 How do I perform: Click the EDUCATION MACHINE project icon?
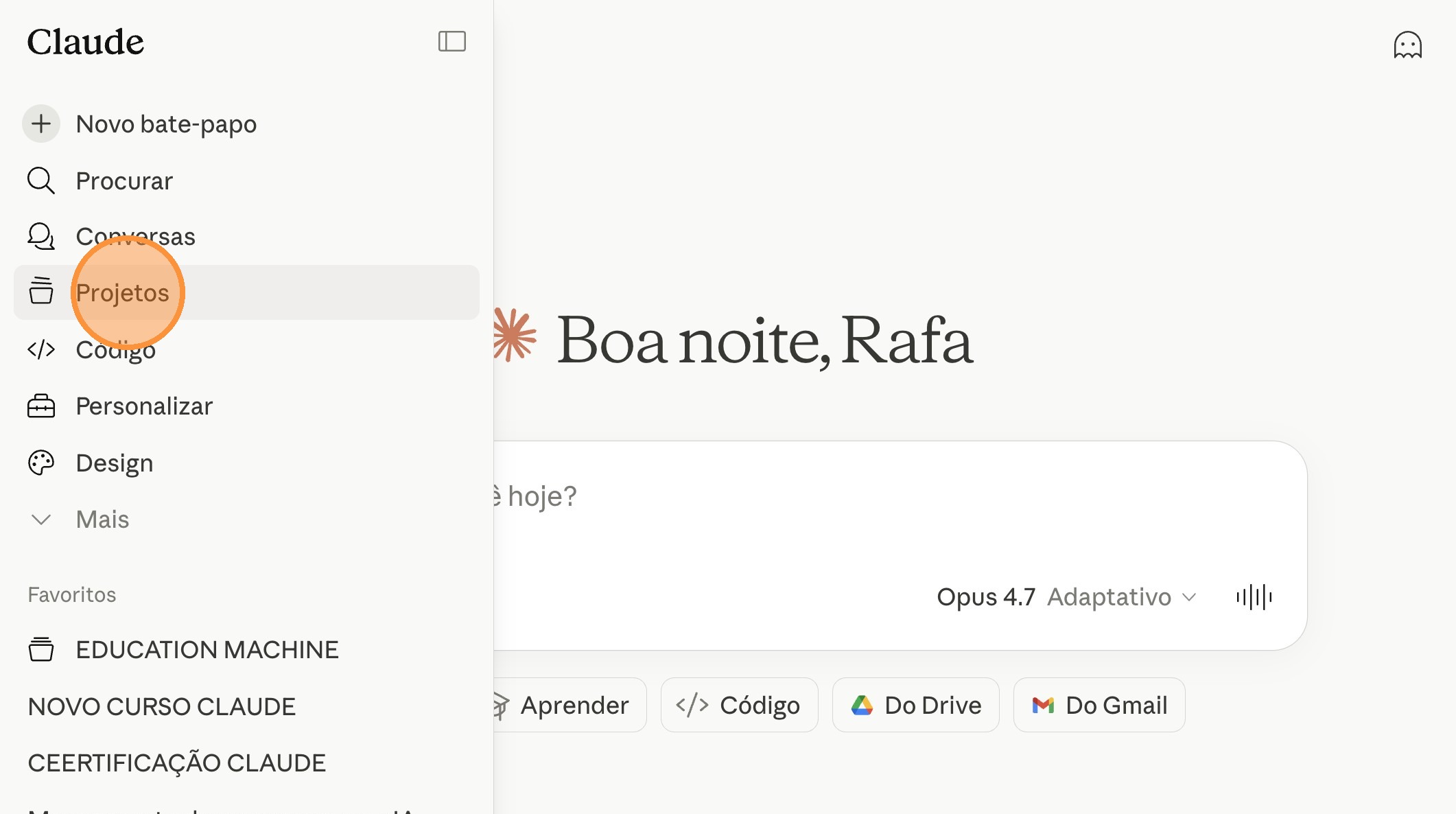41,649
